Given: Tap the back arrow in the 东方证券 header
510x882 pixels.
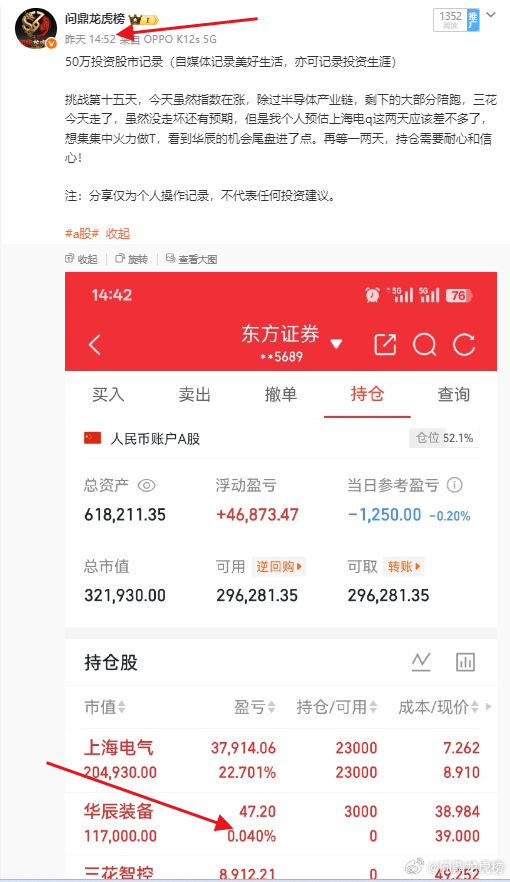Looking at the screenshot, I should [95, 344].
